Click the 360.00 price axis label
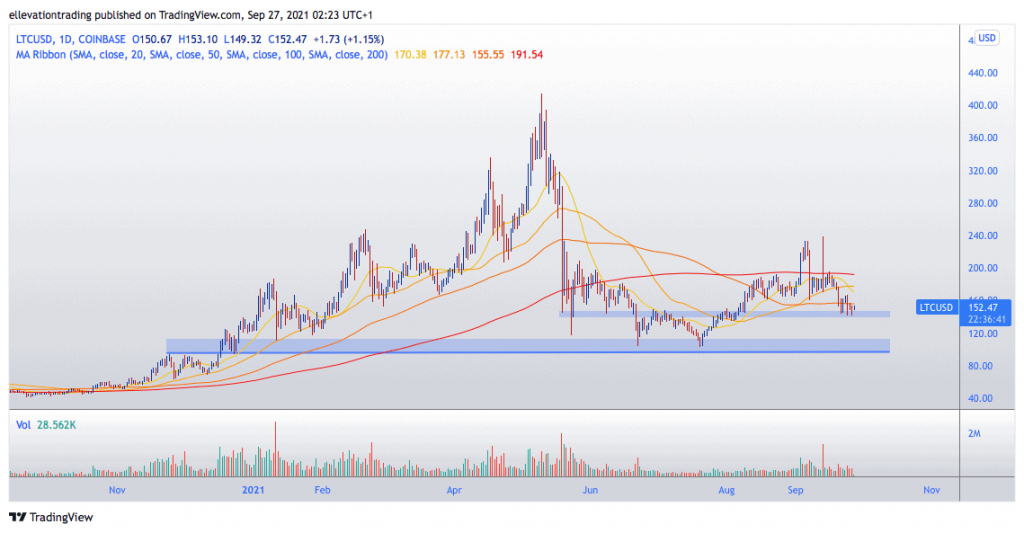1024x533 pixels. tap(982, 138)
